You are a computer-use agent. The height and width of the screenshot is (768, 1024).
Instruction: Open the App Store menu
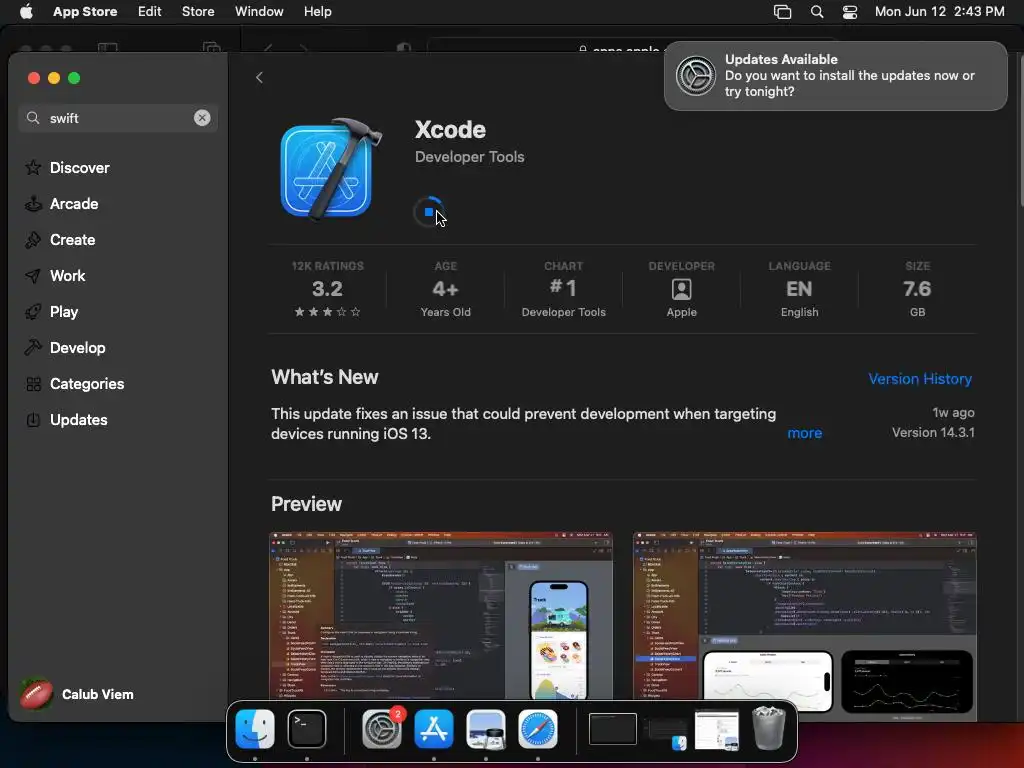pos(85,12)
